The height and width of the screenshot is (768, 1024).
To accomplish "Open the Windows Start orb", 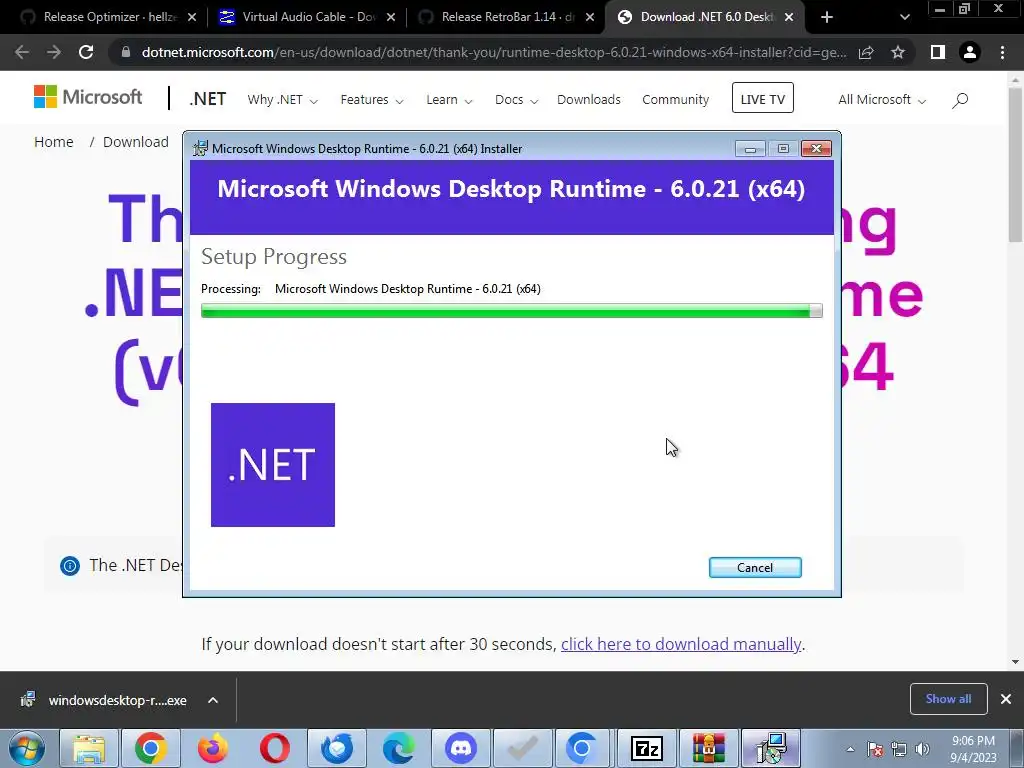I will pos(27,748).
